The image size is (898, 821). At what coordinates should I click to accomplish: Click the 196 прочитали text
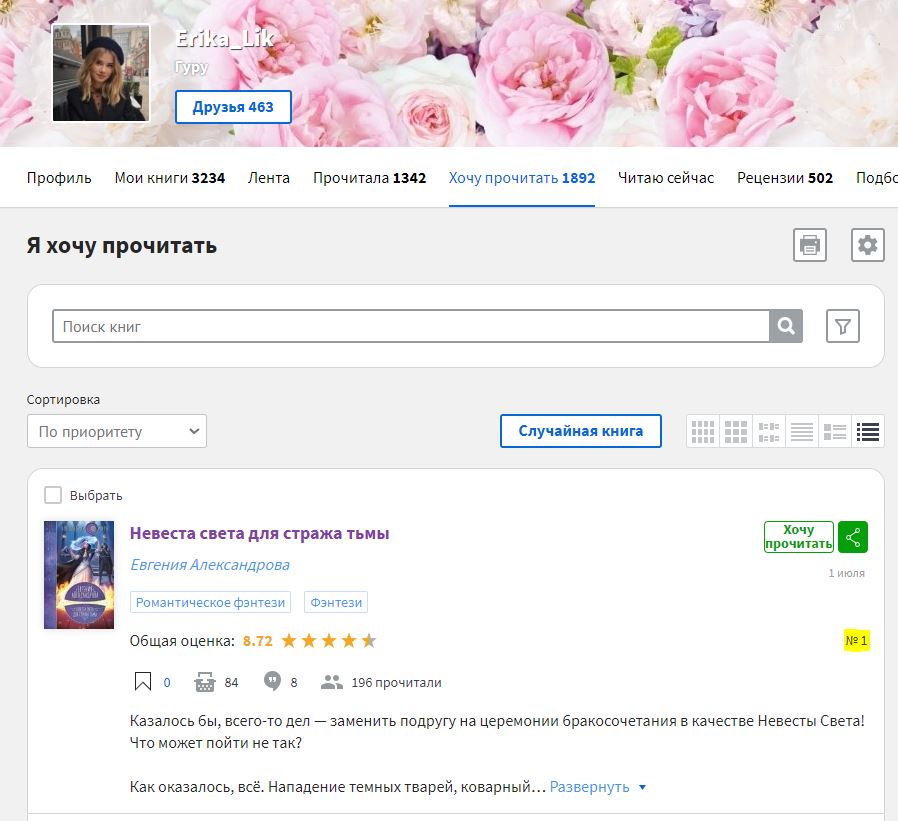pos(396,682)
